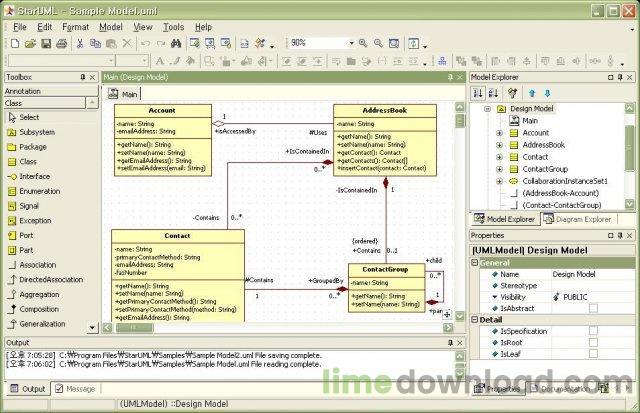This screenshot has height=413, width=640.
Task: Collapse the Detail properties section
Action: coord(475,320)
